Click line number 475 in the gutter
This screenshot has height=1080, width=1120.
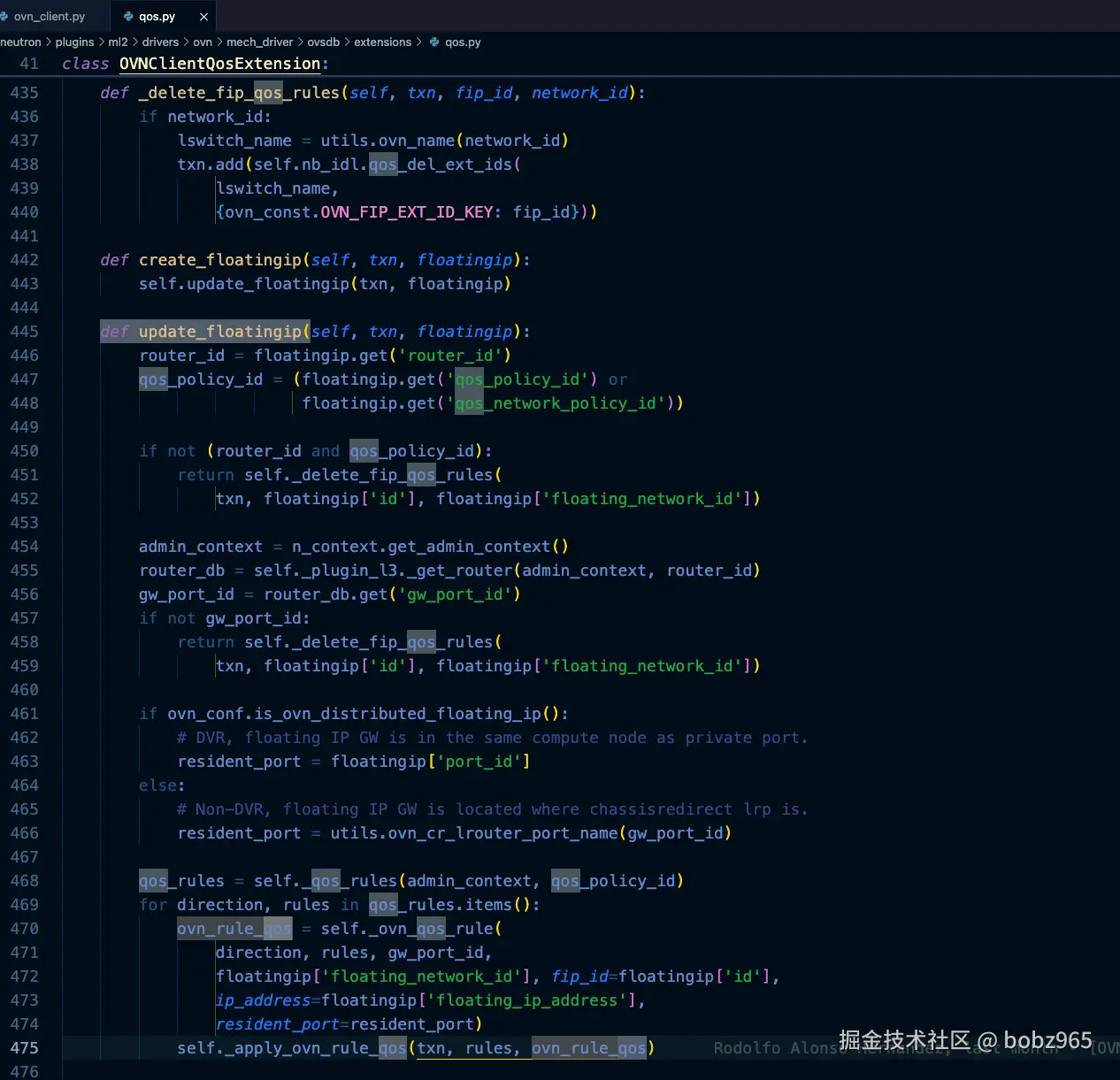pos(25,1048)
